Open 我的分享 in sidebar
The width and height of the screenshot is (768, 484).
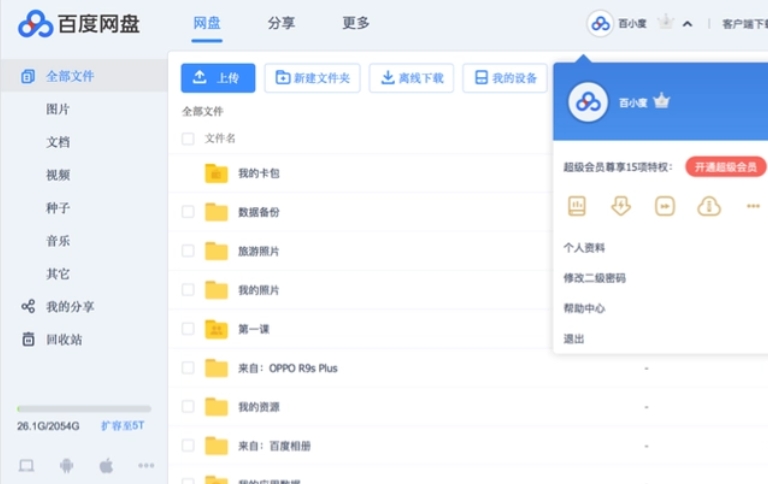[x=70, y=307]
